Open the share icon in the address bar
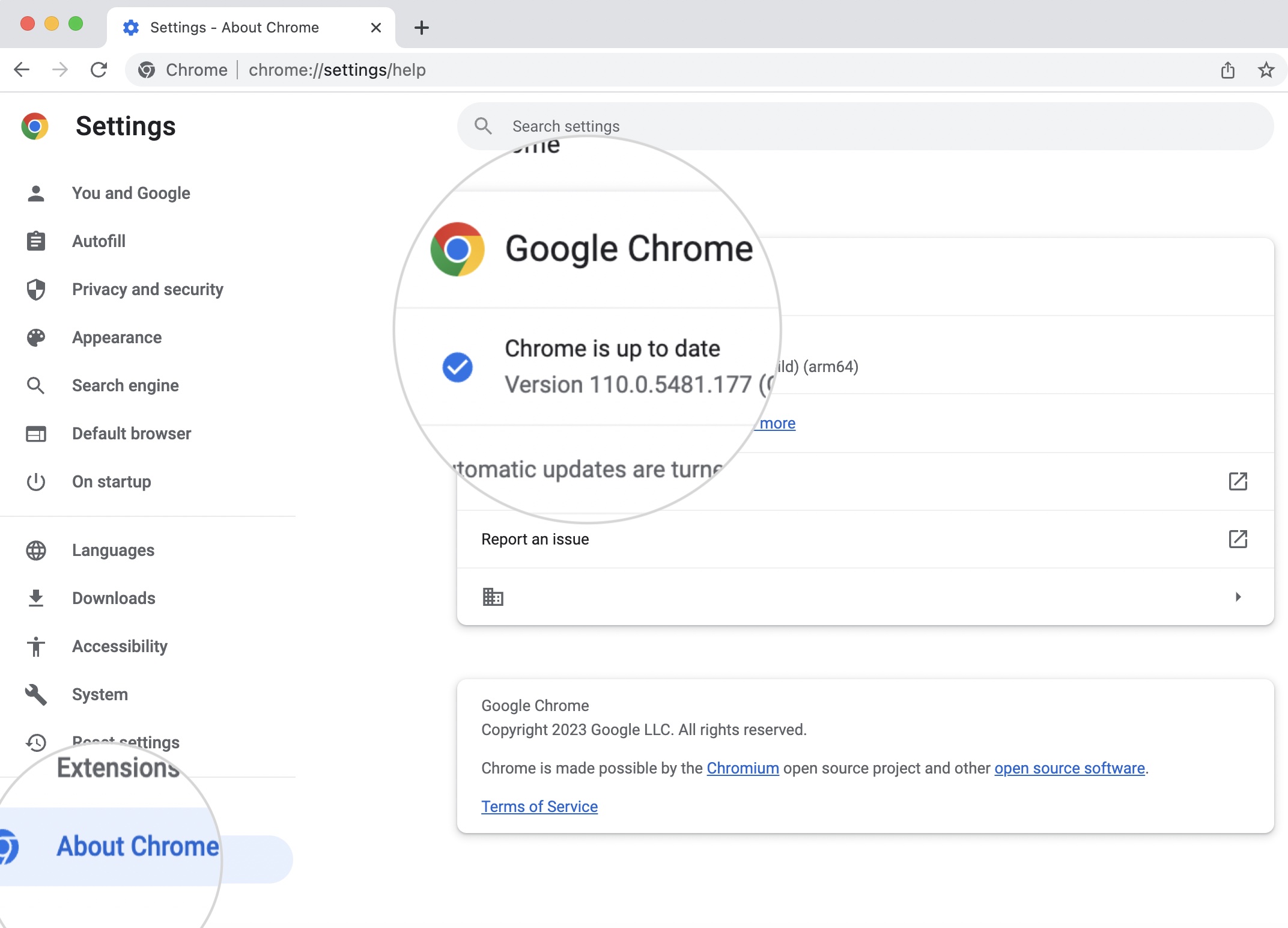 tap(1227, 70)
